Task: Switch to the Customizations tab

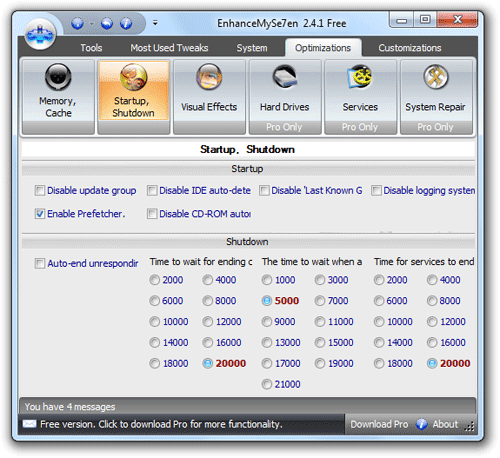Action: pyautogui.click(x=410, y=48)
